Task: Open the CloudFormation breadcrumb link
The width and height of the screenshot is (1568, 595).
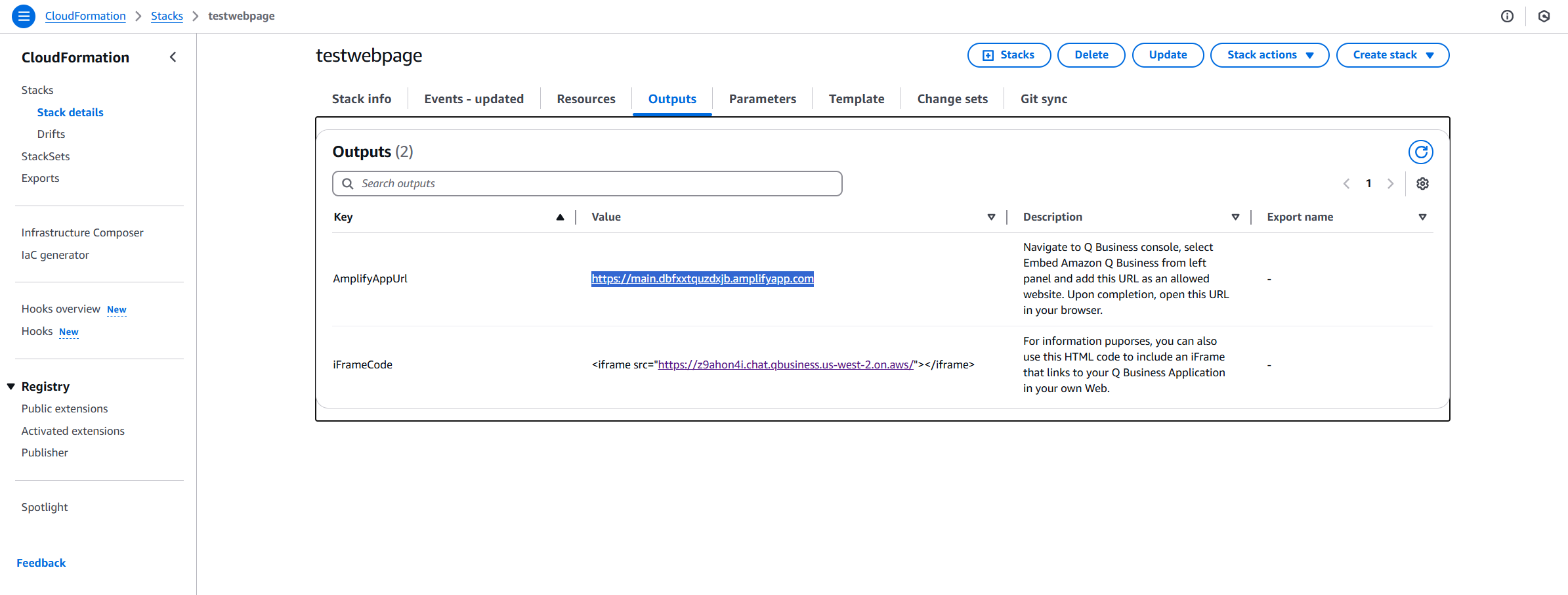Action: [85, 16]
